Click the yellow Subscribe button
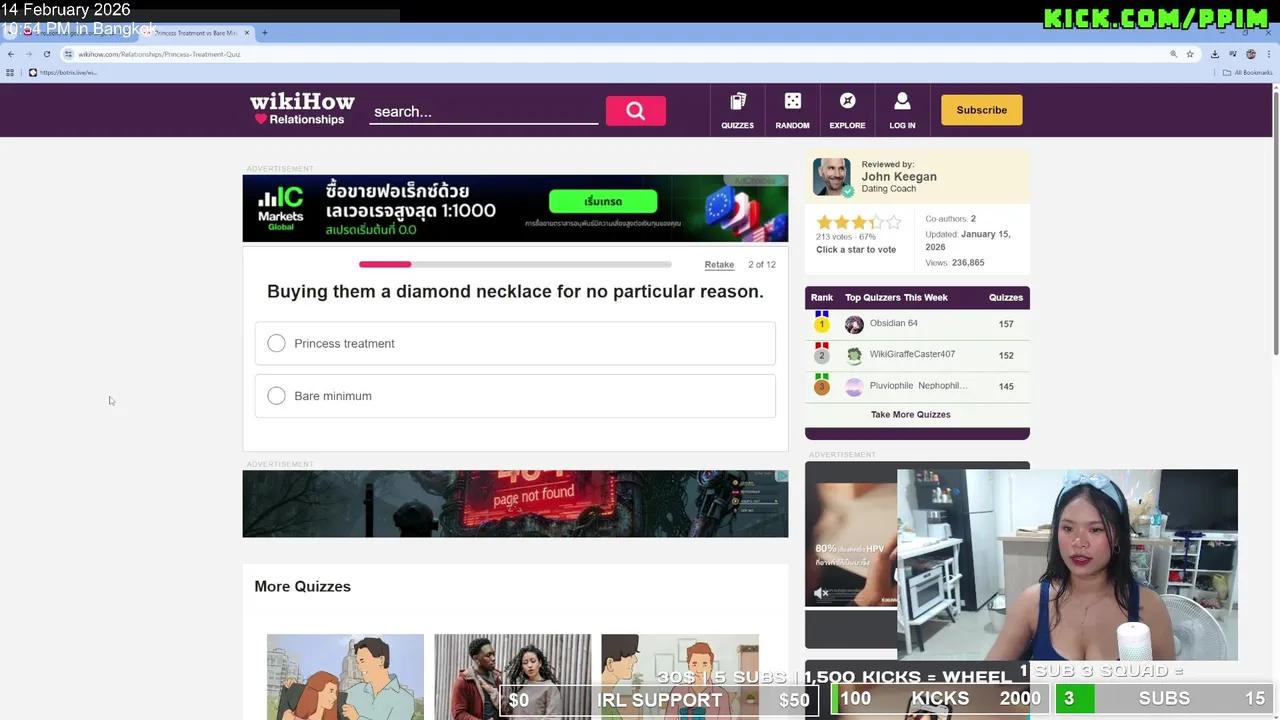The image size is (1280, 720). click(x=981, y=110)
